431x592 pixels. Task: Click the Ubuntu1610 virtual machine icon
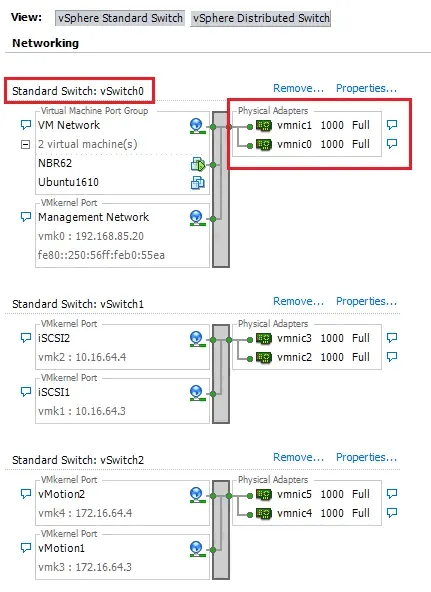(197, 183)
